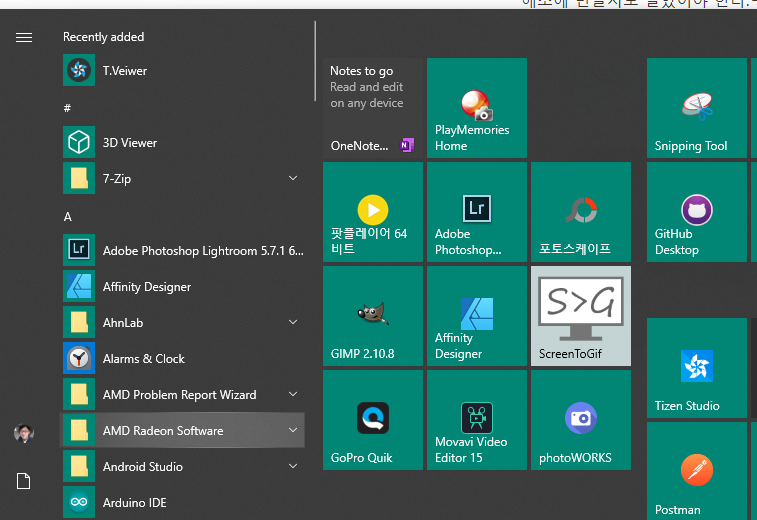The width and height of the screenshot is (757, 520).
Task: Launch the 포토스케이프 tile
Action: (581, 212)
